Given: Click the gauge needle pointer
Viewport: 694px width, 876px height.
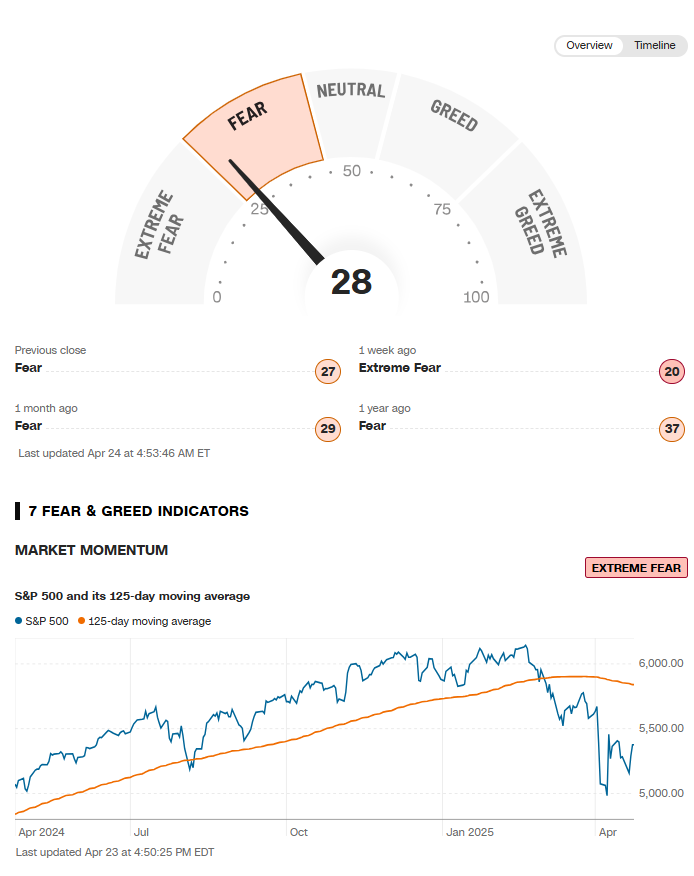Looking at the screenshot, I should [x=275, y=210].
